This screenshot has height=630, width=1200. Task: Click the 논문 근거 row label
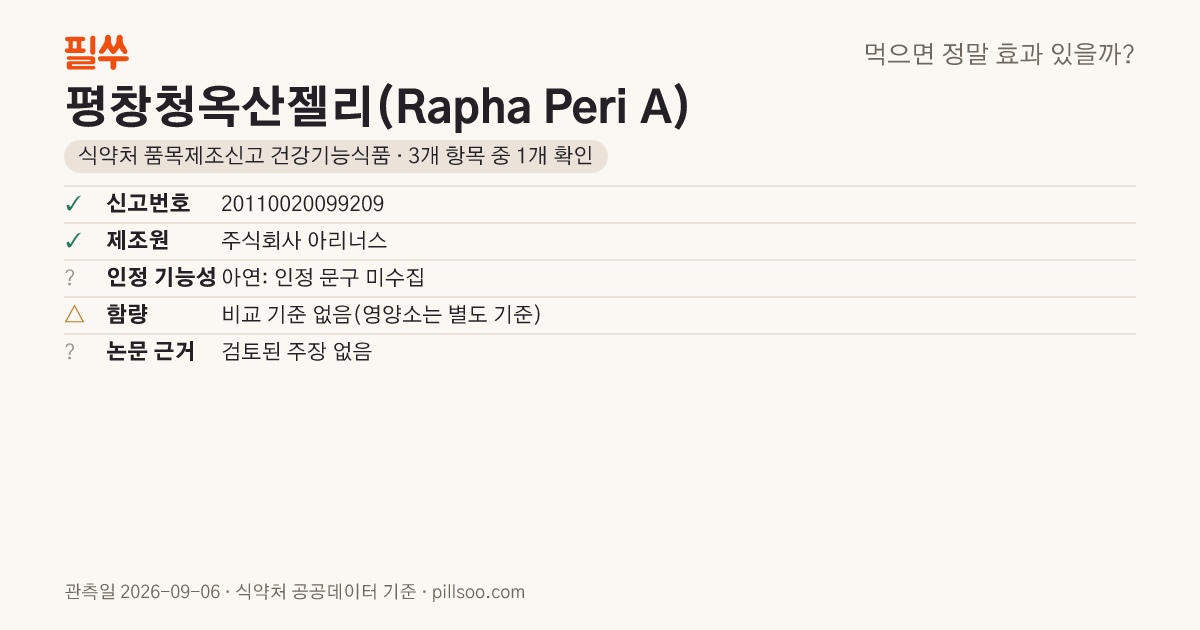click(x=150, y=352)
